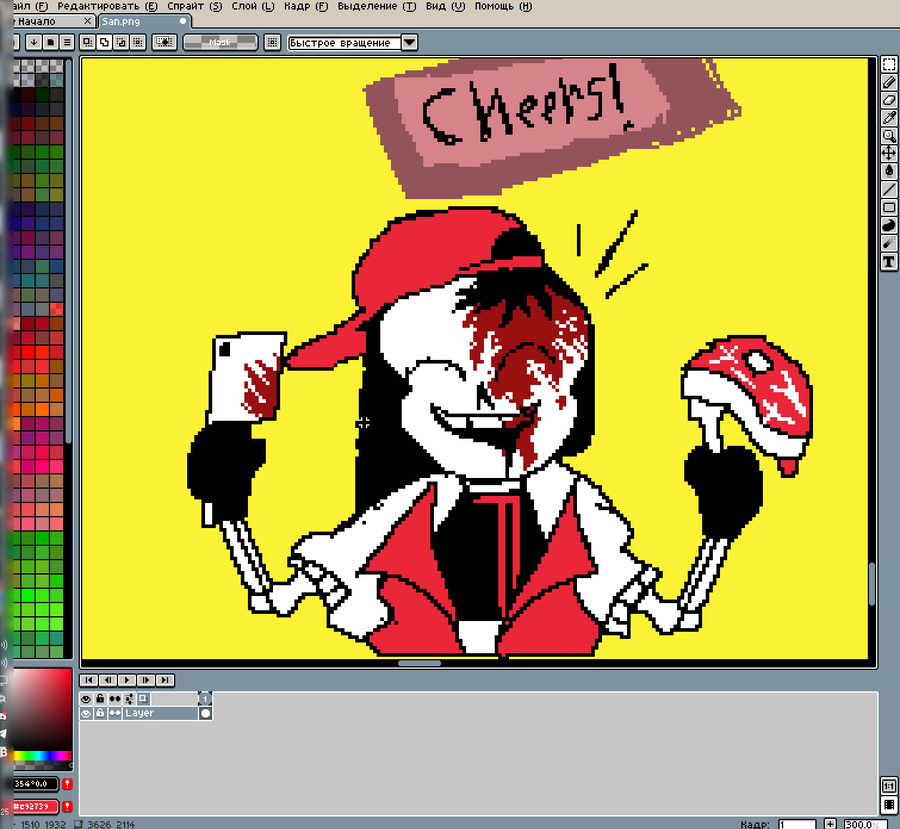This screenshot has height=829, width=900.
Task: Select the Contour blob tool
Action: (x=889, y=225)
